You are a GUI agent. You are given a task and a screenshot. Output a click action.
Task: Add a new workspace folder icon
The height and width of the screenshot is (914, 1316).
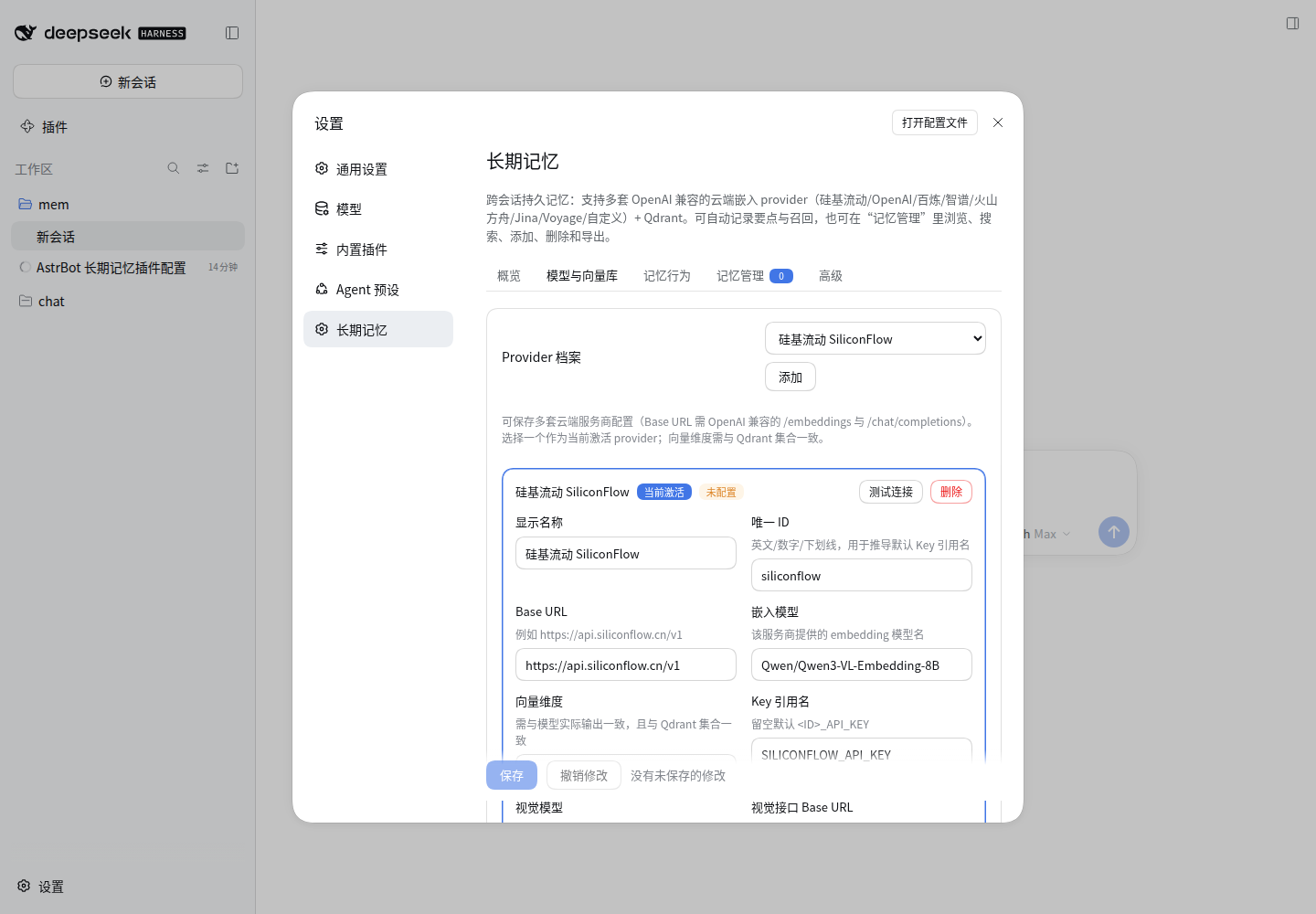click(232, 168)
